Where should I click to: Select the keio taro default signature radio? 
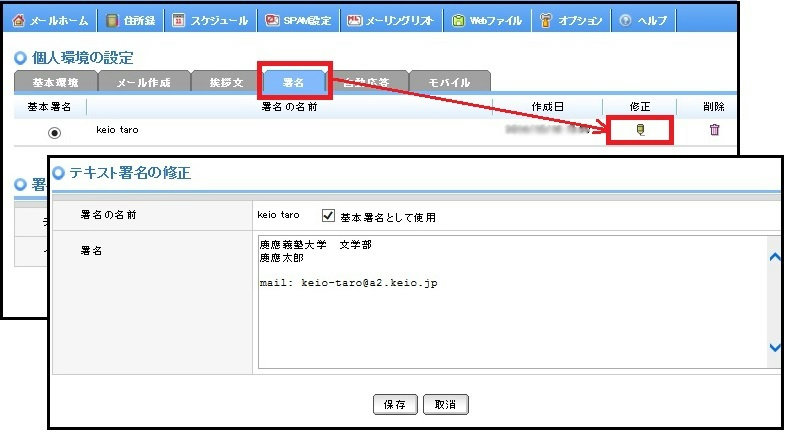pos(54,132)
